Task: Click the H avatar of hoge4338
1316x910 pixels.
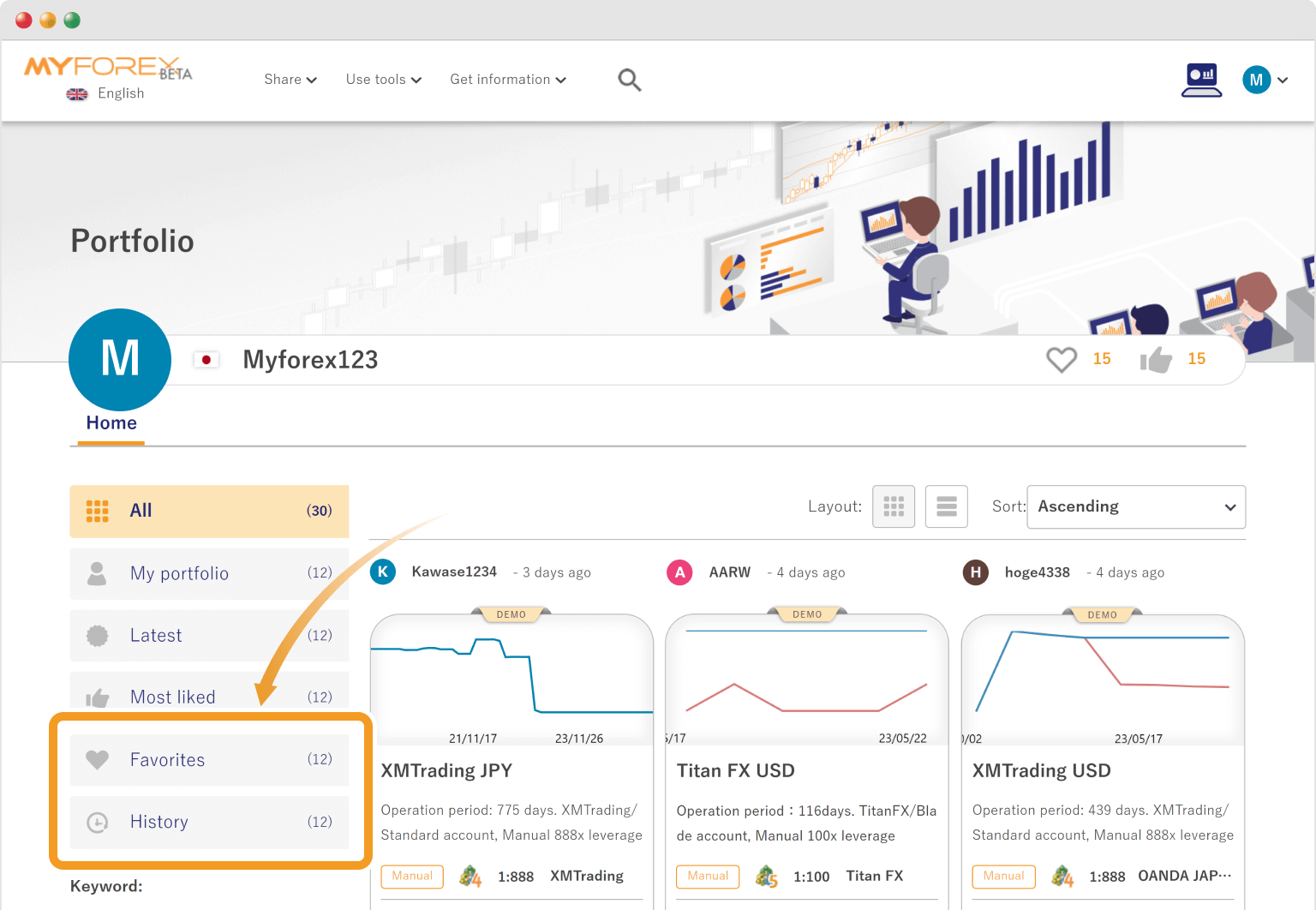Action: coord(975,572)
